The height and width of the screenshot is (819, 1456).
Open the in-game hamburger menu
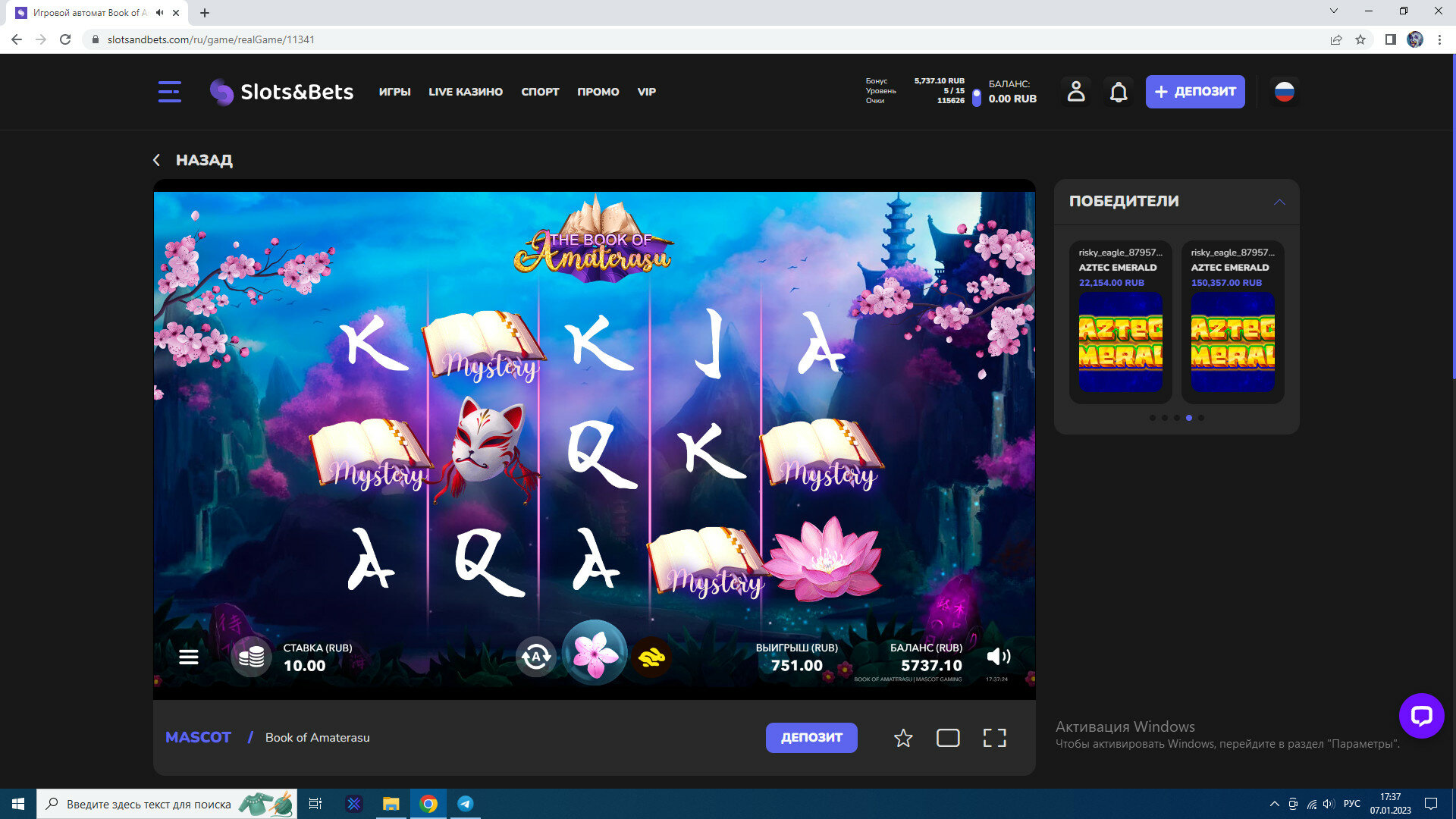[189, 657]
